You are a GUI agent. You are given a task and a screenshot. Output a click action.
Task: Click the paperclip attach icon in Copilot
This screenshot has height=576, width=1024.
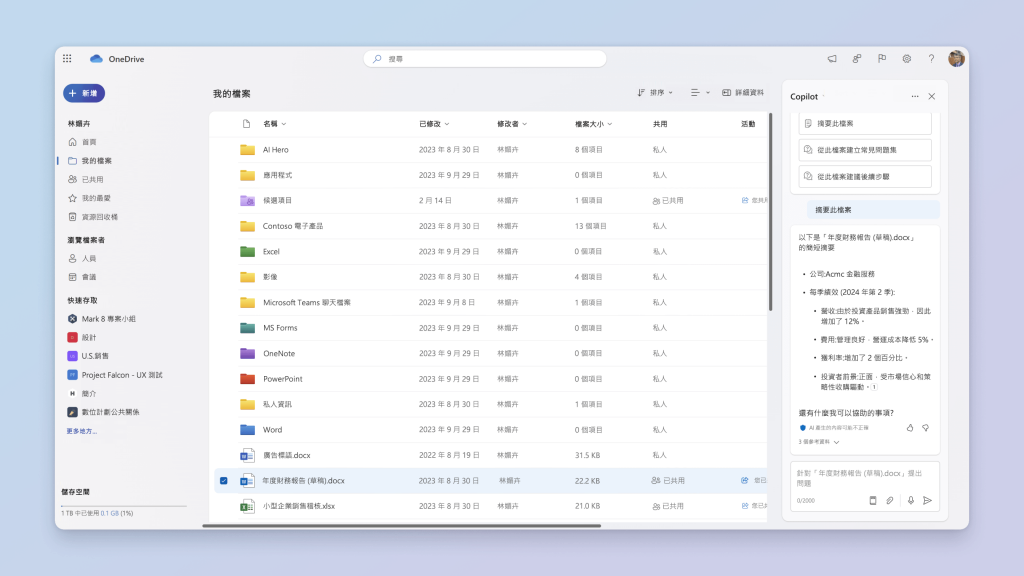pyautogui.click(x=889, y=501)
